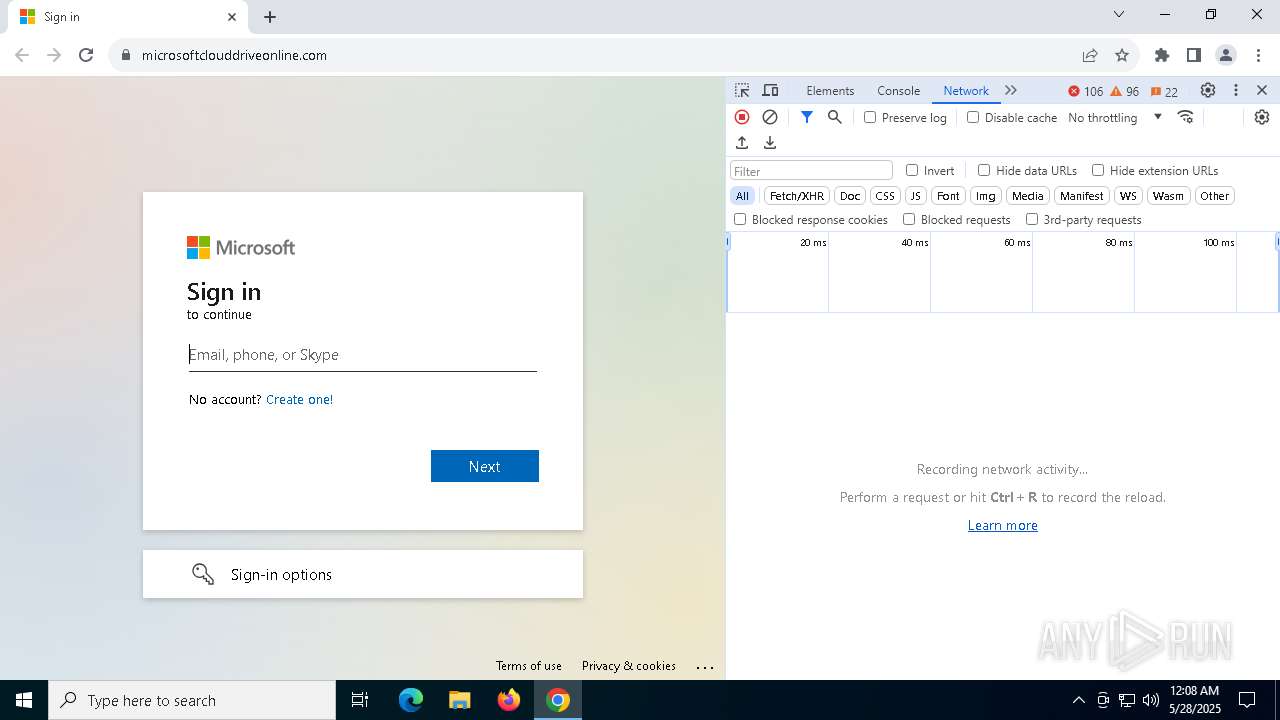Filter requests by Font

(x=948, y=196)
